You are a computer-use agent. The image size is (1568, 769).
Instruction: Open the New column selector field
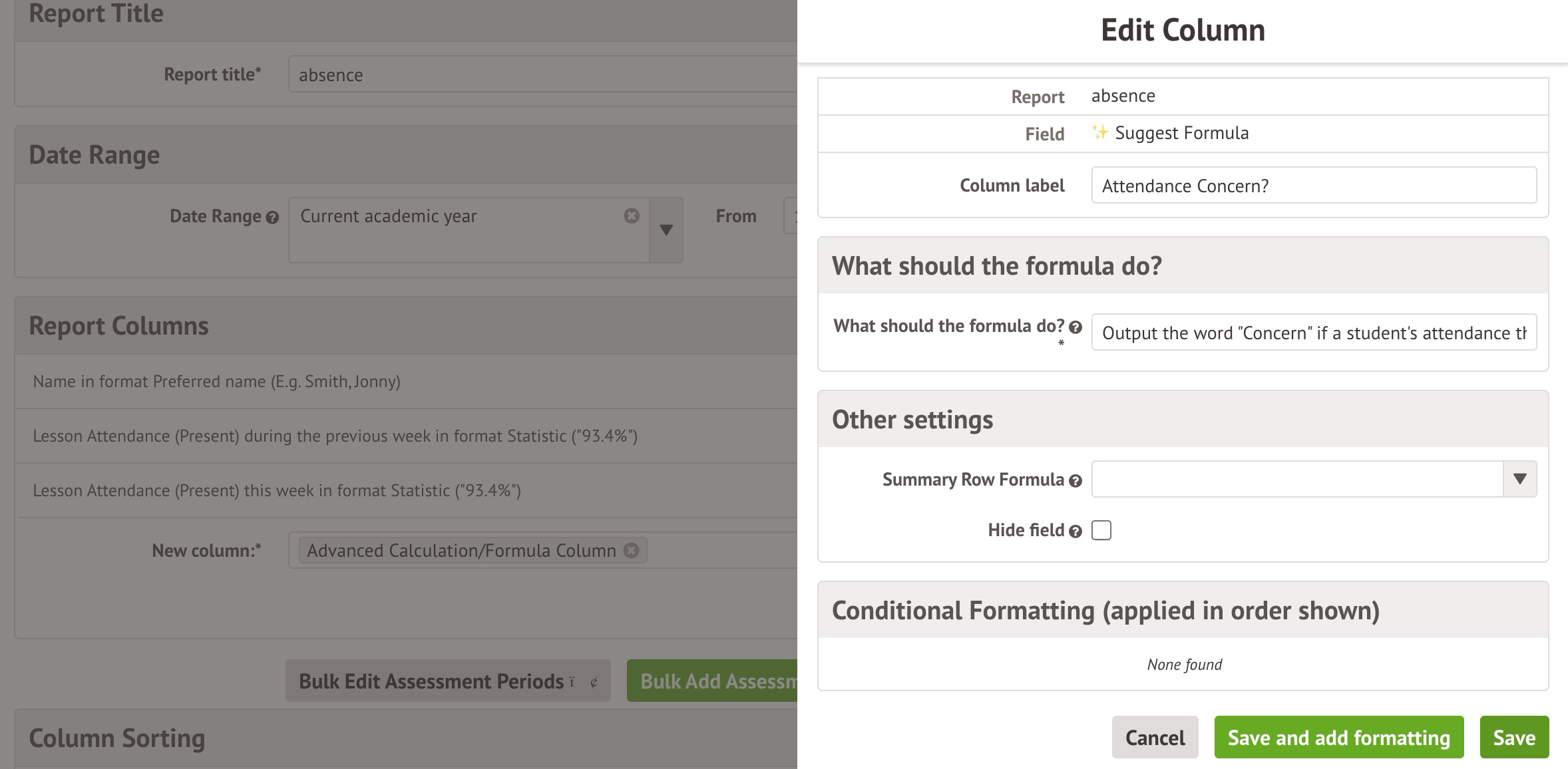click(x=719, y=551)
